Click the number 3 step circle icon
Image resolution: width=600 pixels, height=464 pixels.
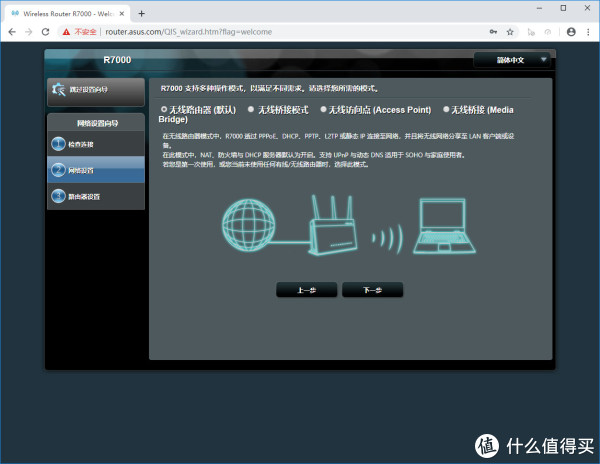pyautogui.click(x=58, y=196)
